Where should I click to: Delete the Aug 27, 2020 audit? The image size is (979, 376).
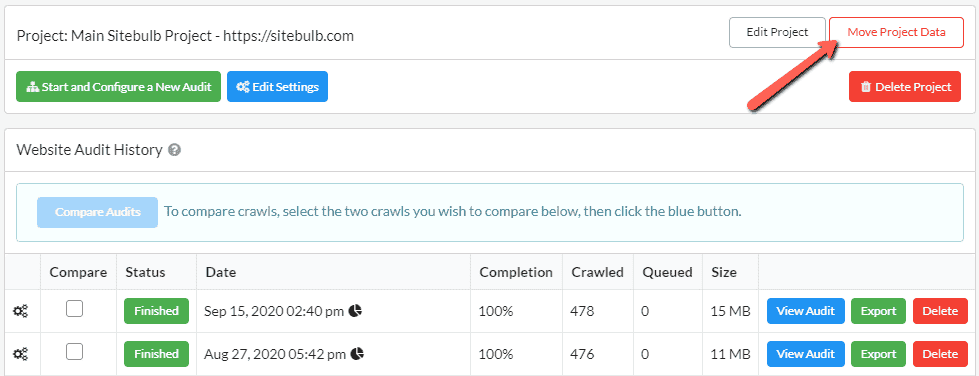tap(940, 354)
